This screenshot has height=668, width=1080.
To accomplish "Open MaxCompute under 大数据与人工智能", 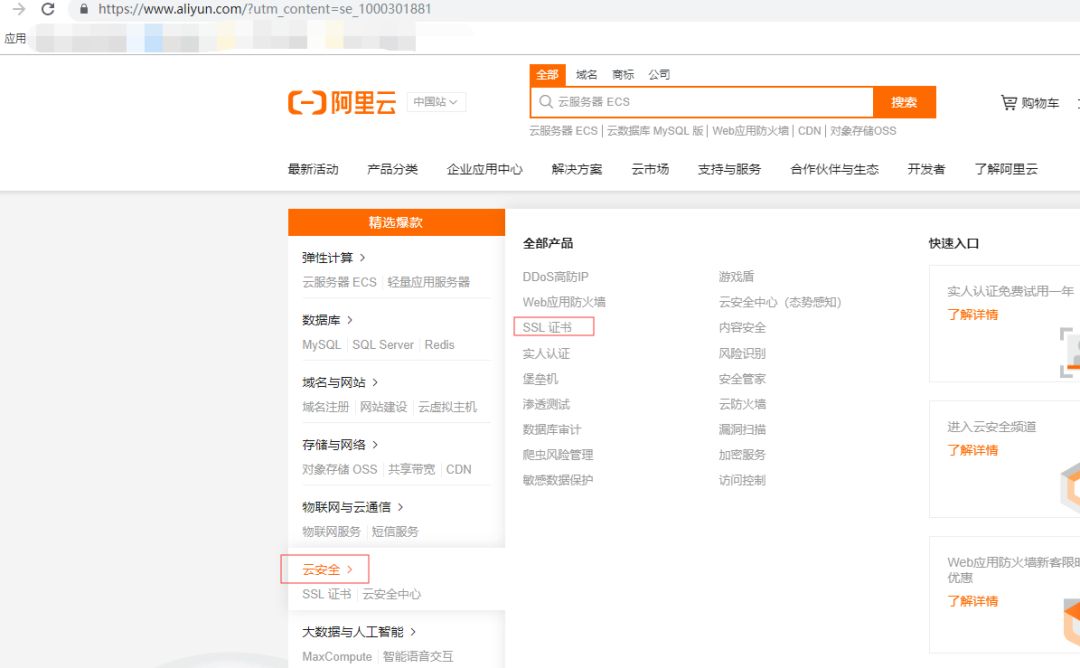I will click(x=337, y=657).
